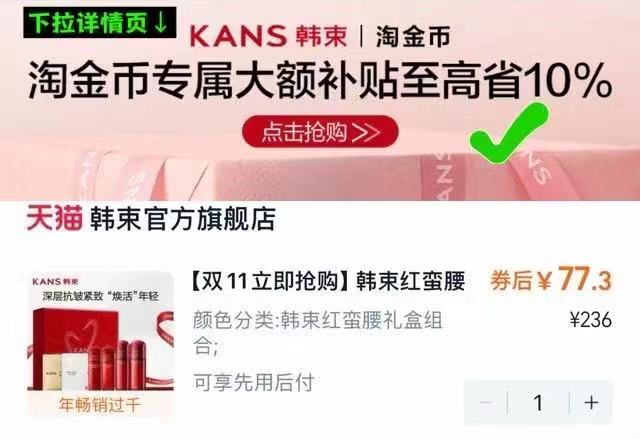This screenshot has height=439, width=640.
Task: Click the 天猫 Tmall logo
Action: tap(55, 218)
